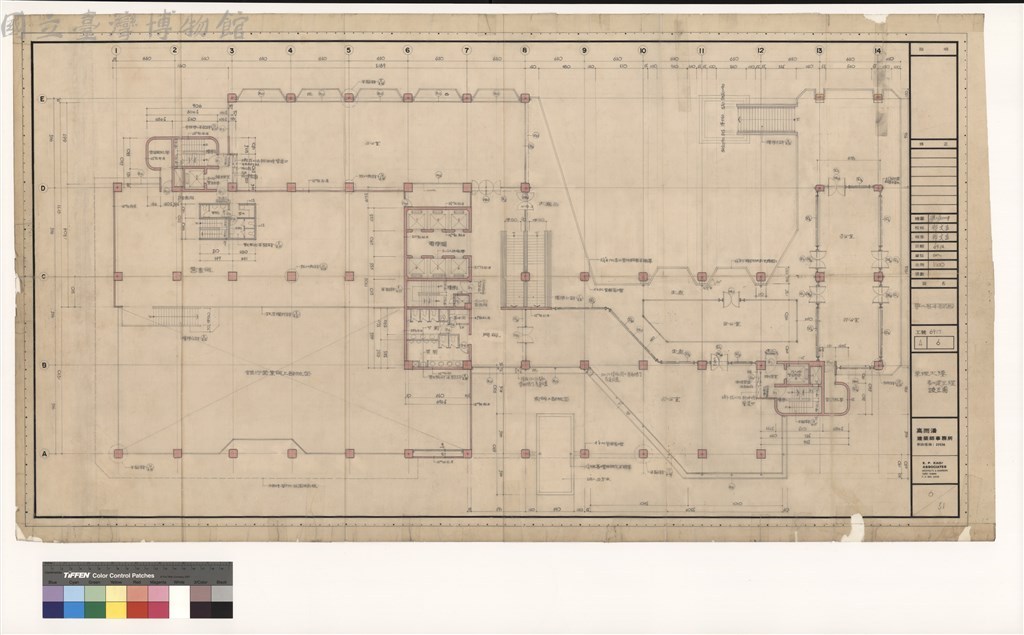
Task: Select the column grid bubble numbered 8
Action: tap(524, 50)
